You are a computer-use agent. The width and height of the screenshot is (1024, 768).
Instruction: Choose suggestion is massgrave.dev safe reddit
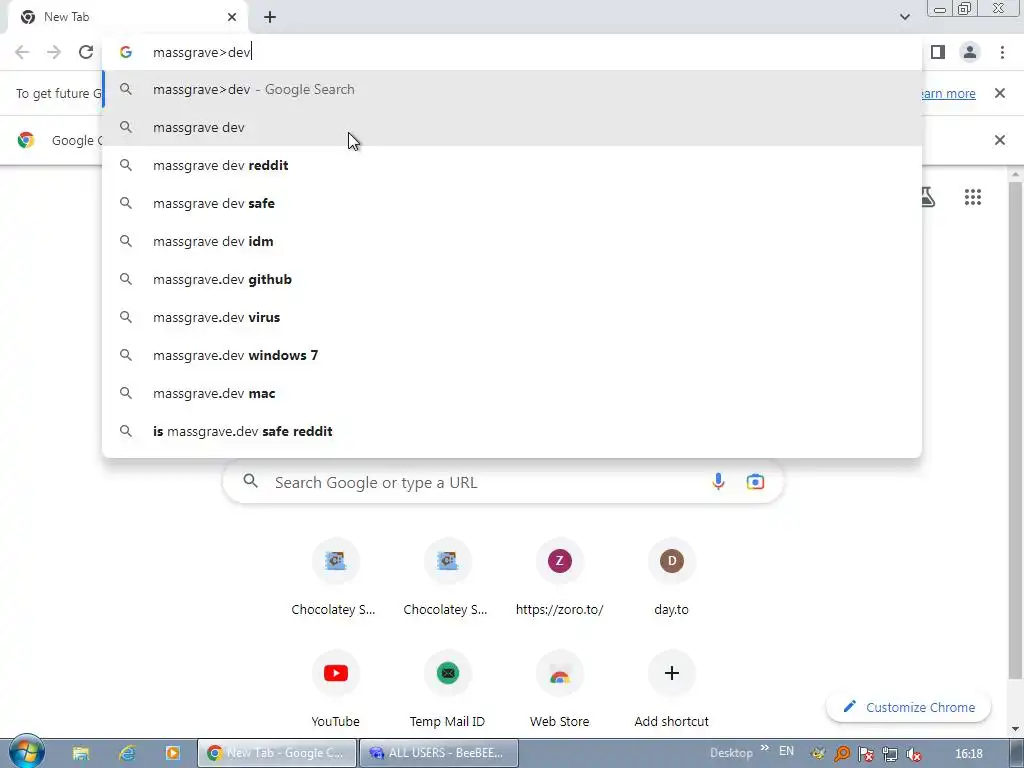512,431
